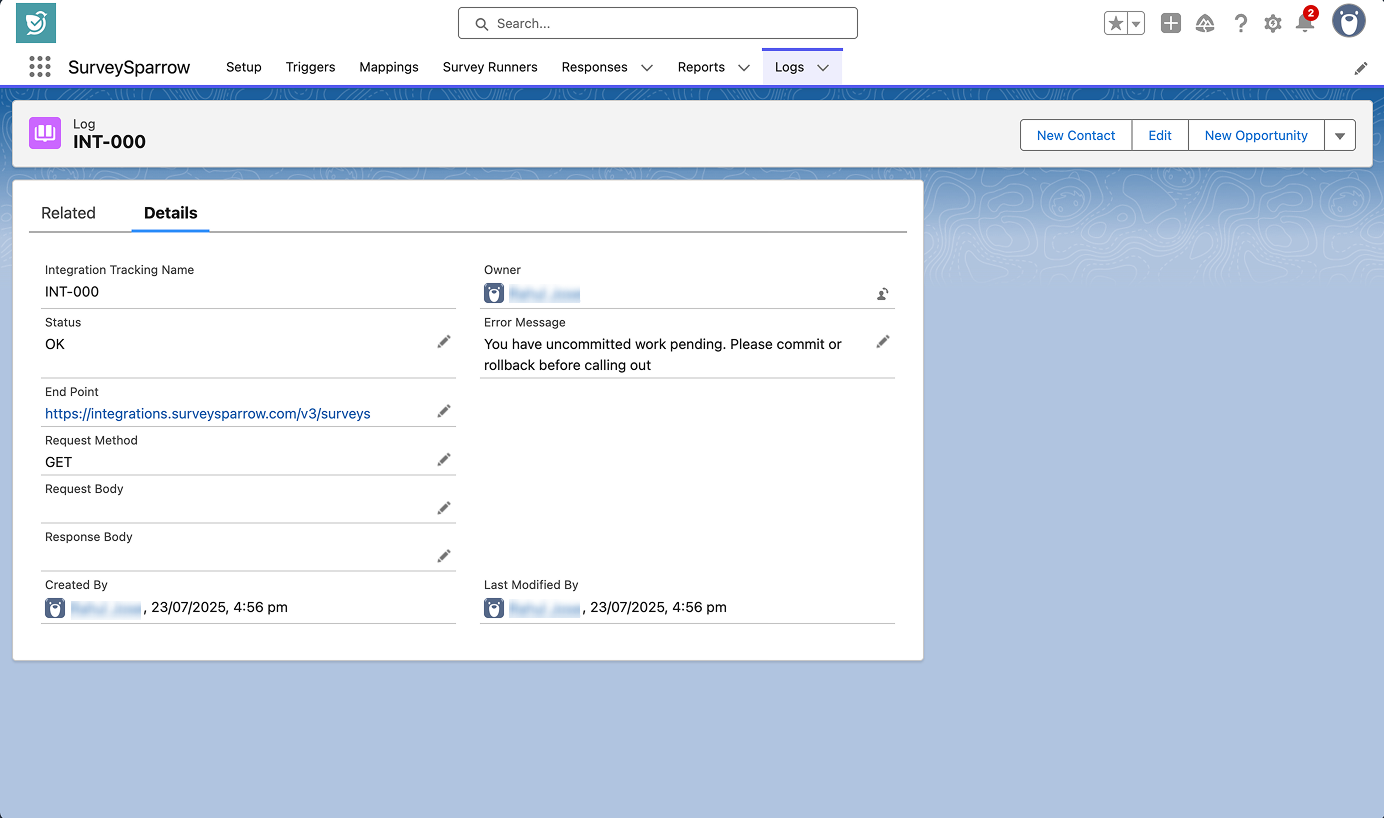Click the Global Actions plus icon
This screenshot has height=818, width=1384.
tap(1170, 24)
